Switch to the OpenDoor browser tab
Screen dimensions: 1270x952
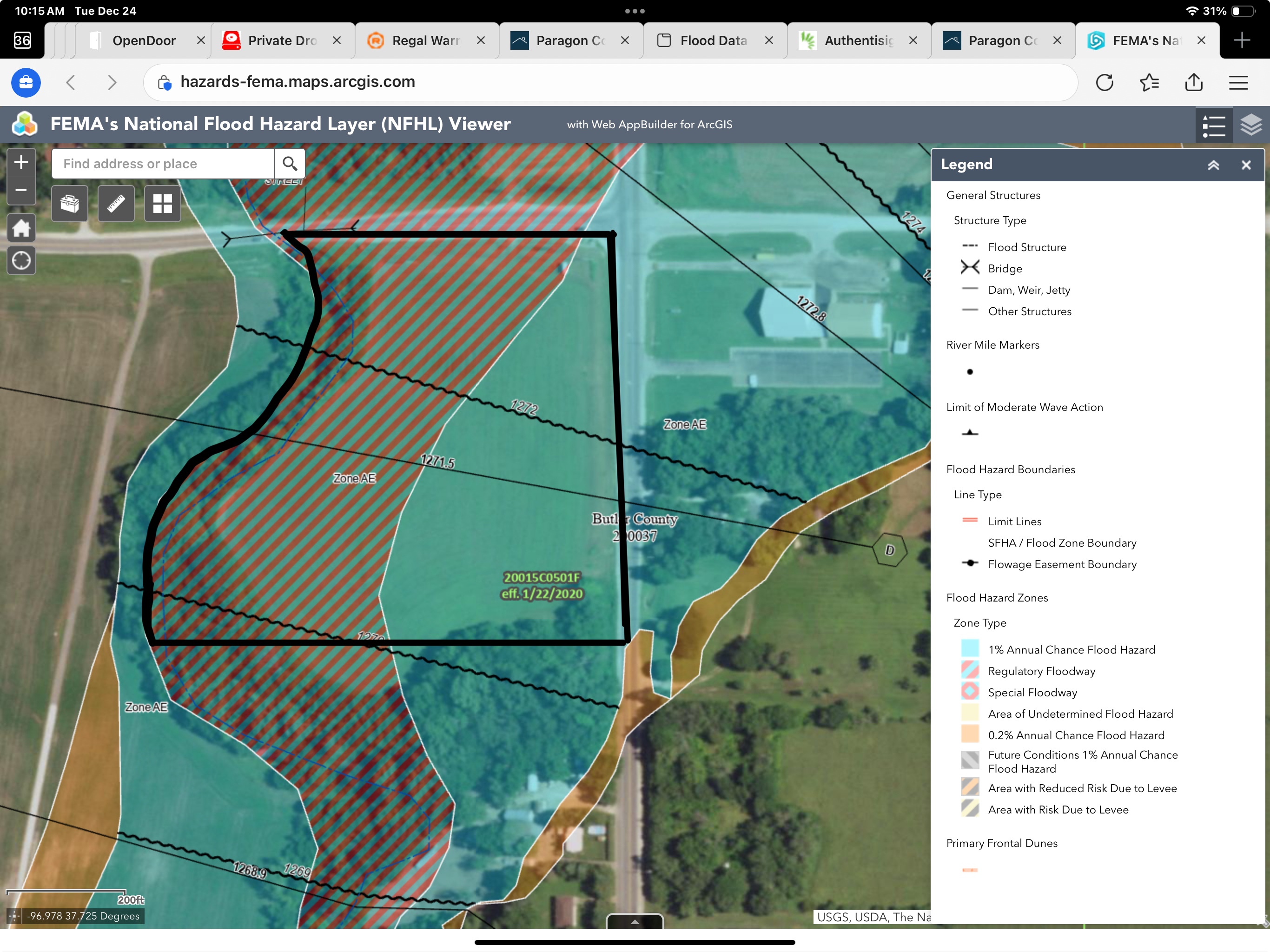pos(144,41)
